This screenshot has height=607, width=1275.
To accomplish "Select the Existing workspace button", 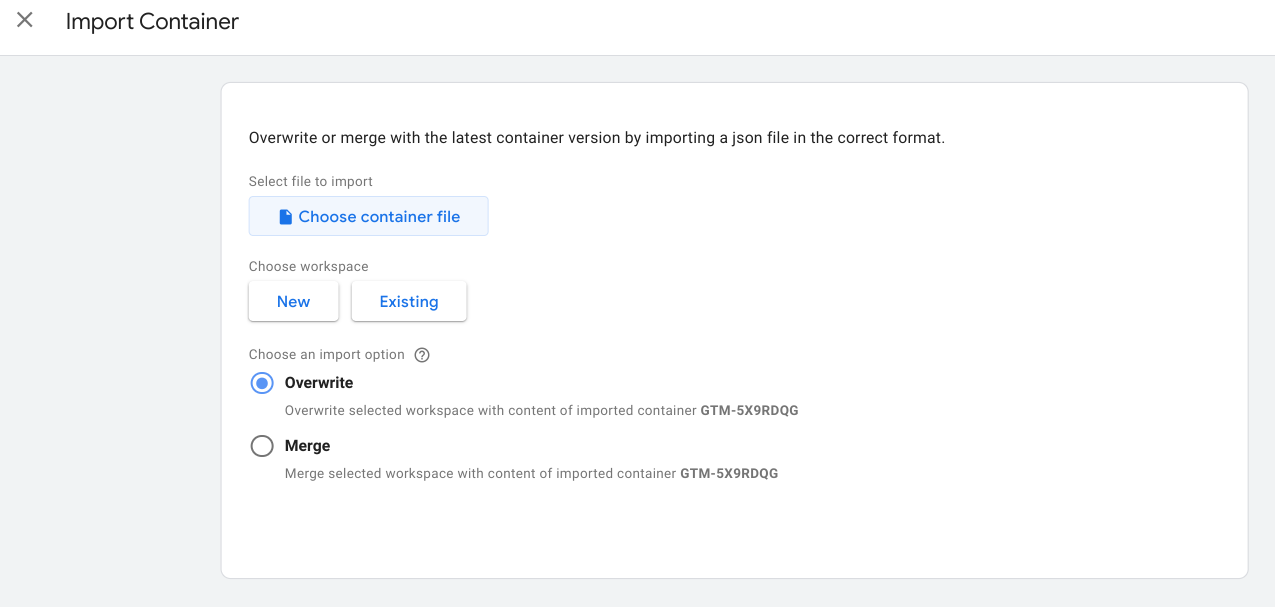I will point(409,302).
